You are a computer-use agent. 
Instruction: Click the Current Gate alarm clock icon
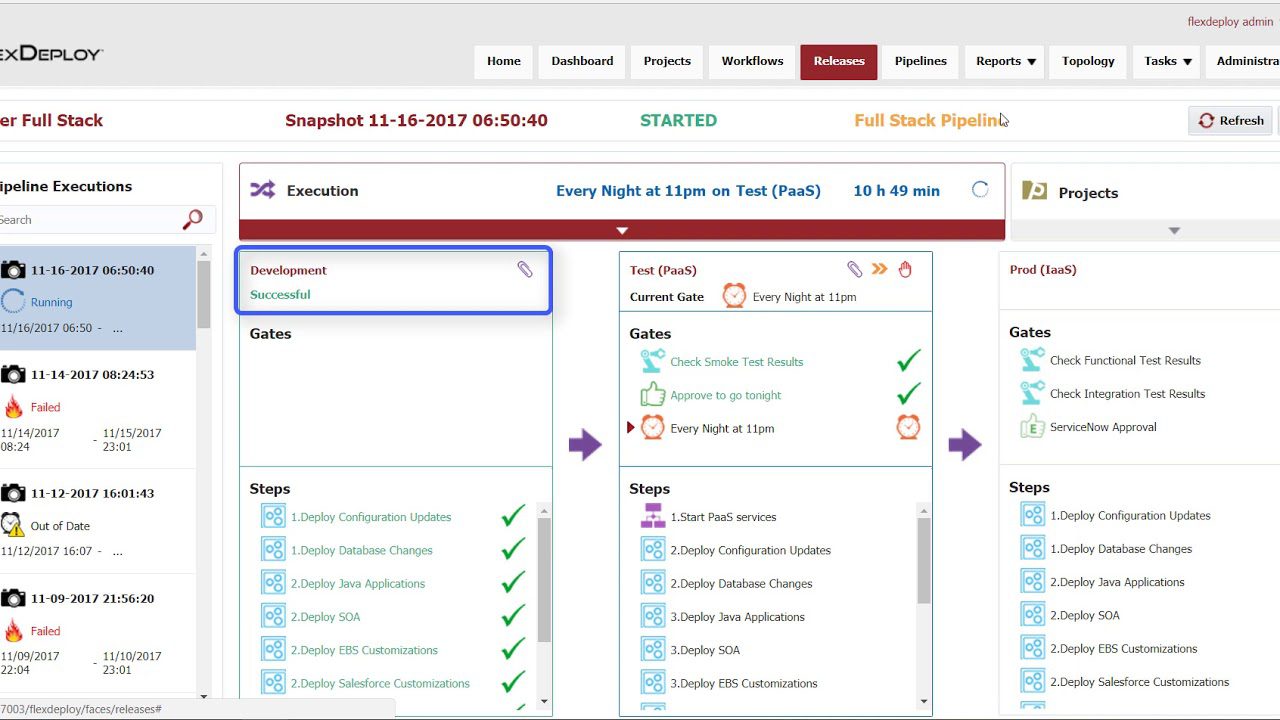pyautogui.click(x=734, y=296)
